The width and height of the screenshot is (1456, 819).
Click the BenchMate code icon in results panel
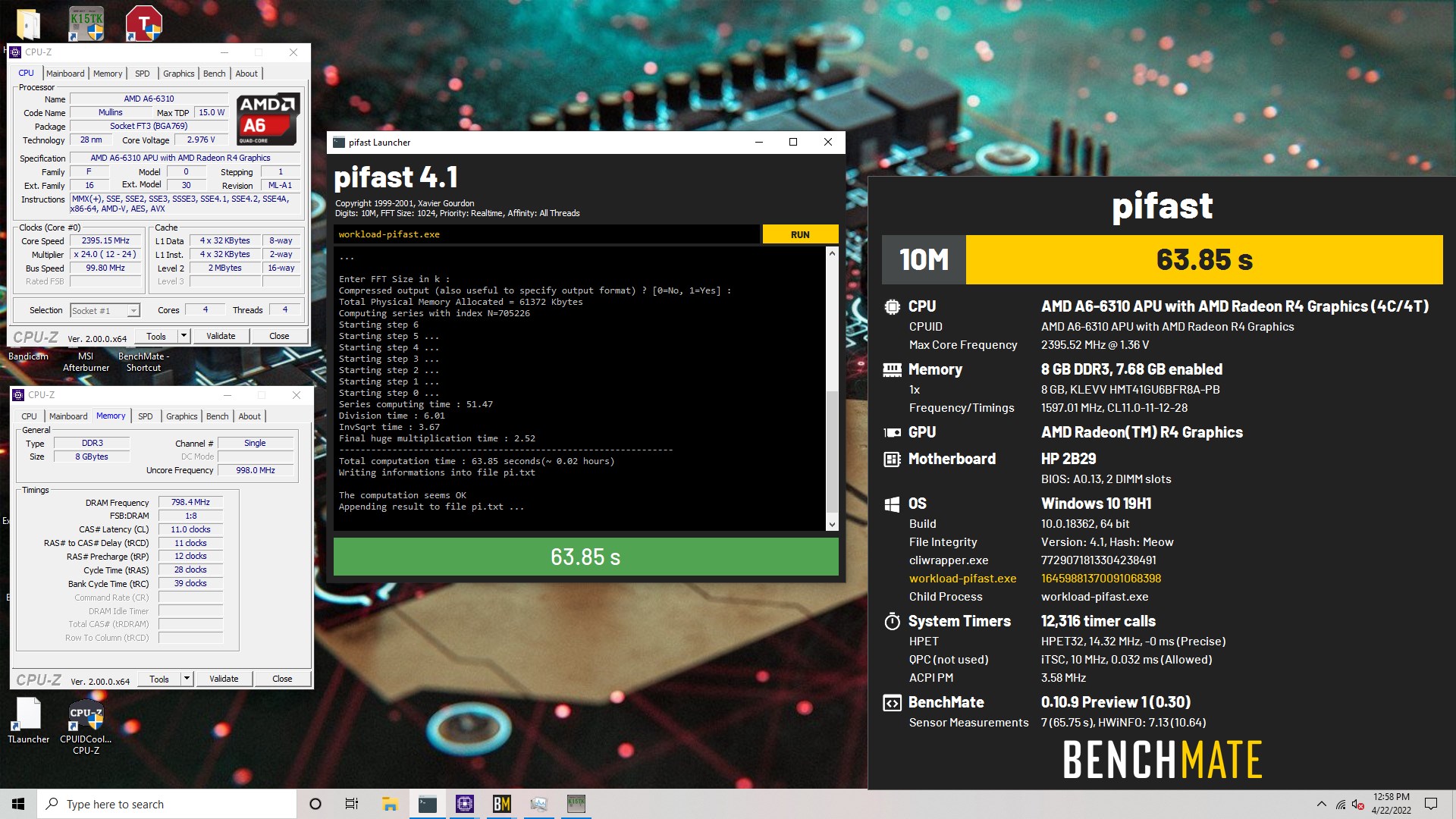tap(892, 703)
